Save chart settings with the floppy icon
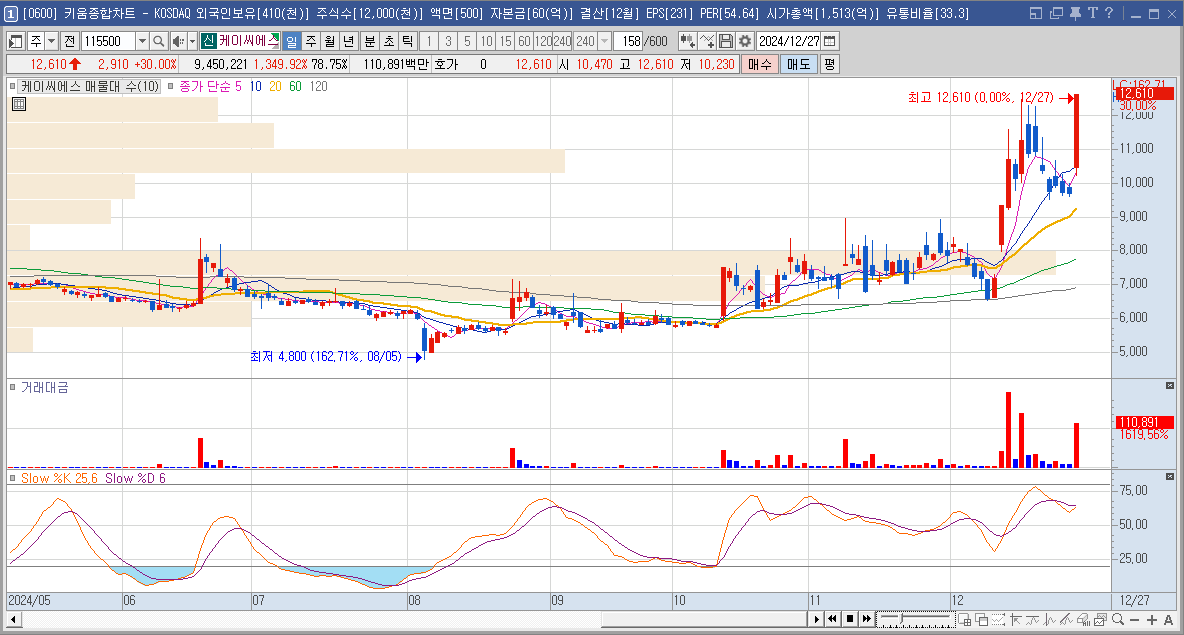The width and height of the screenshot is (1184, 635). (x=726, y=42)
